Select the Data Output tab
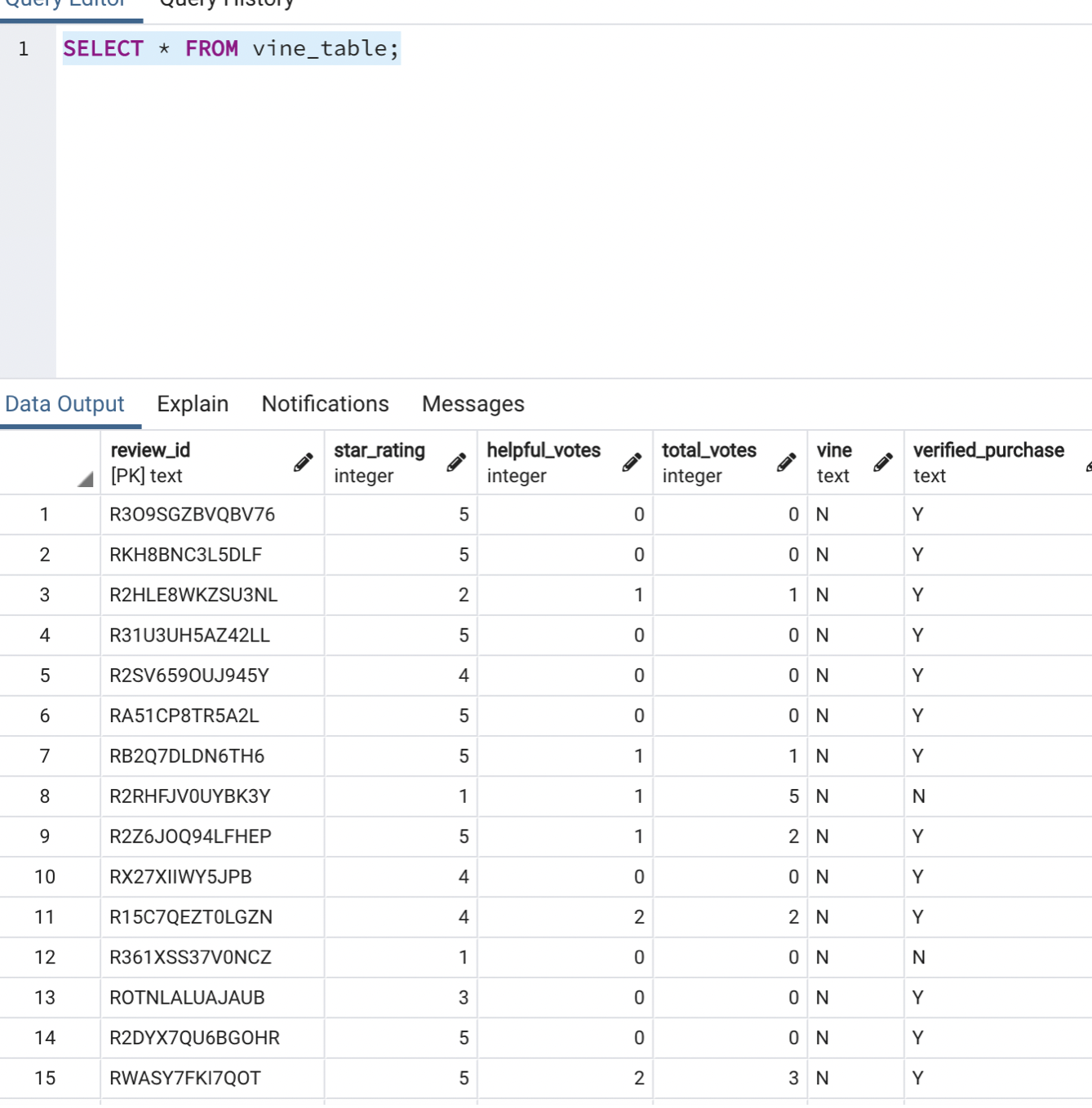 pyautogui.click(x=64, y=403)
